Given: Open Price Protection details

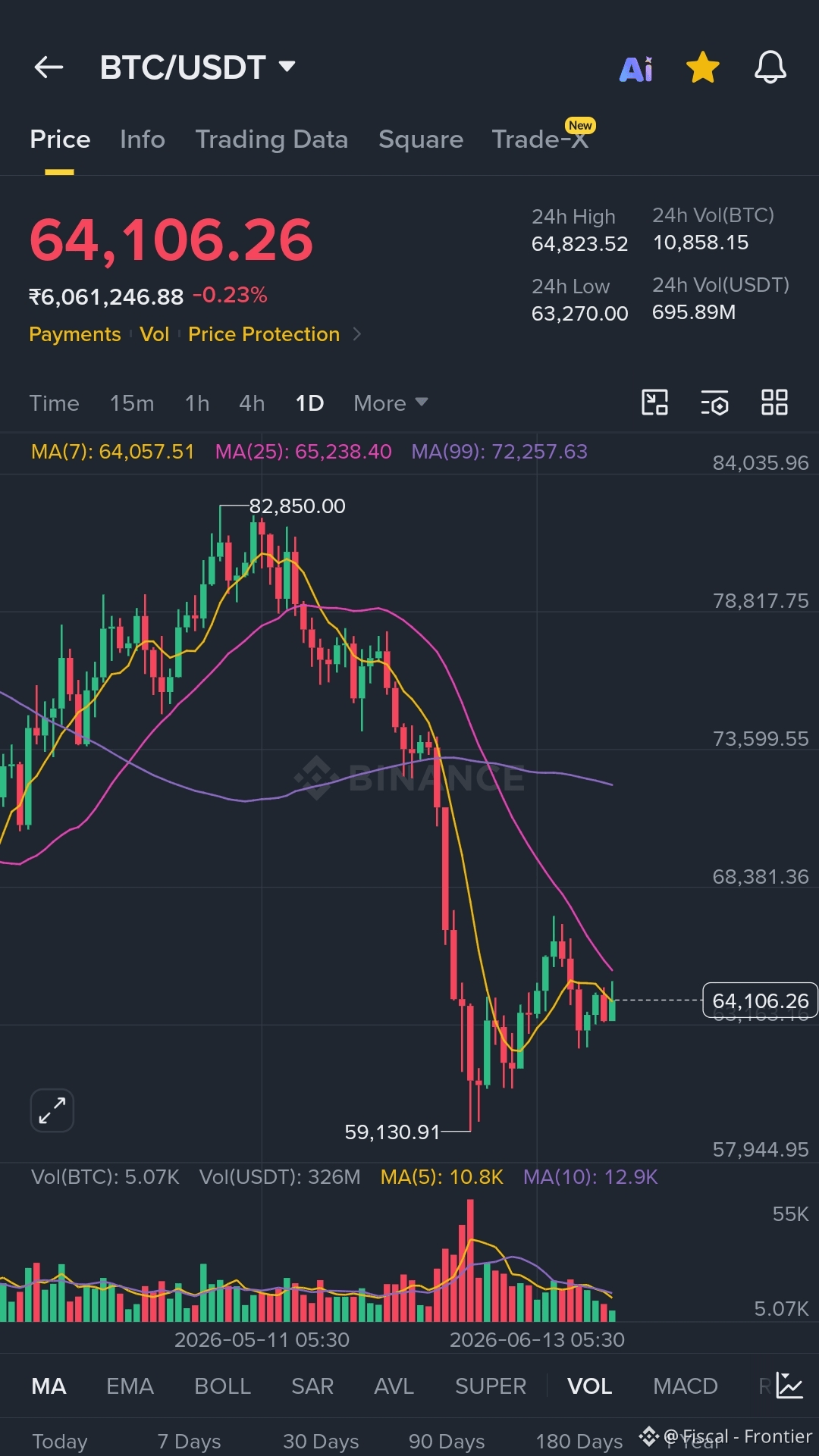Looking at the screenshot, I should tap(264, 334).
